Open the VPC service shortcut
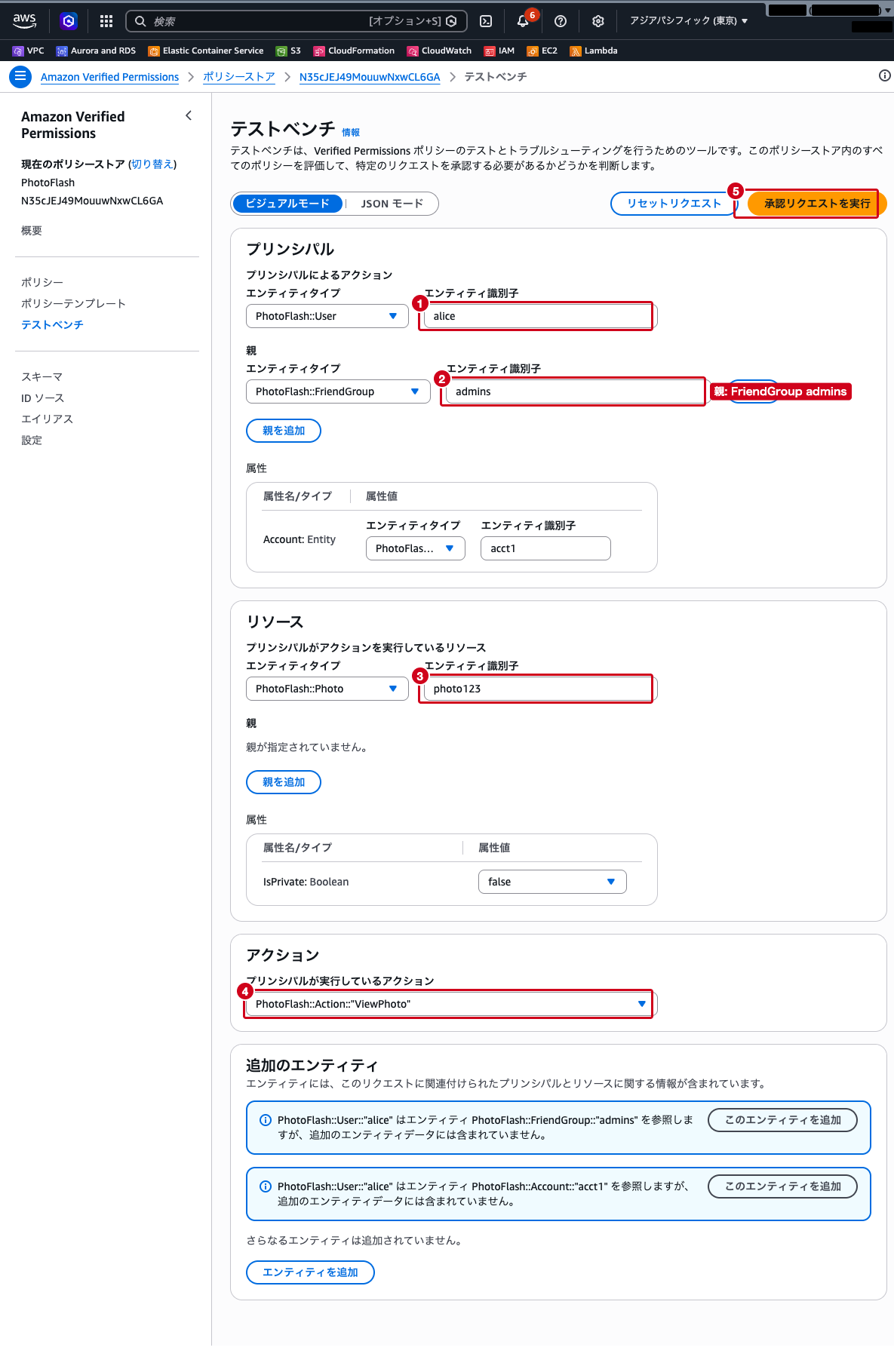This screenshot has height=1372, width=894. [x=29, y=51]
